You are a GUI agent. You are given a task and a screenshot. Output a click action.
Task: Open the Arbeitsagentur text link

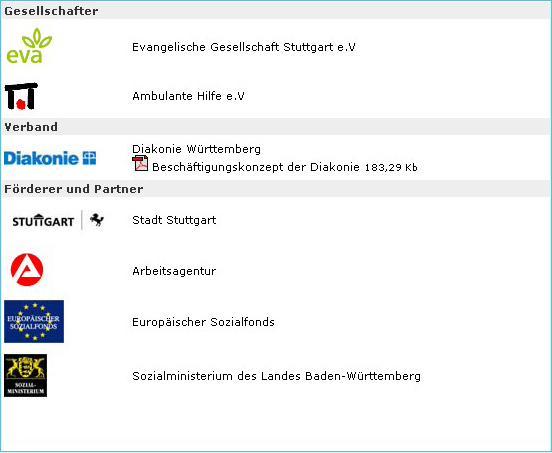174,271
